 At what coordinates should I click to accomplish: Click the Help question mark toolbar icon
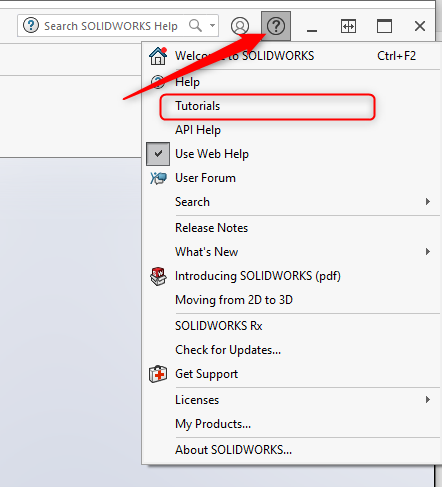click(x=276, y=26)
